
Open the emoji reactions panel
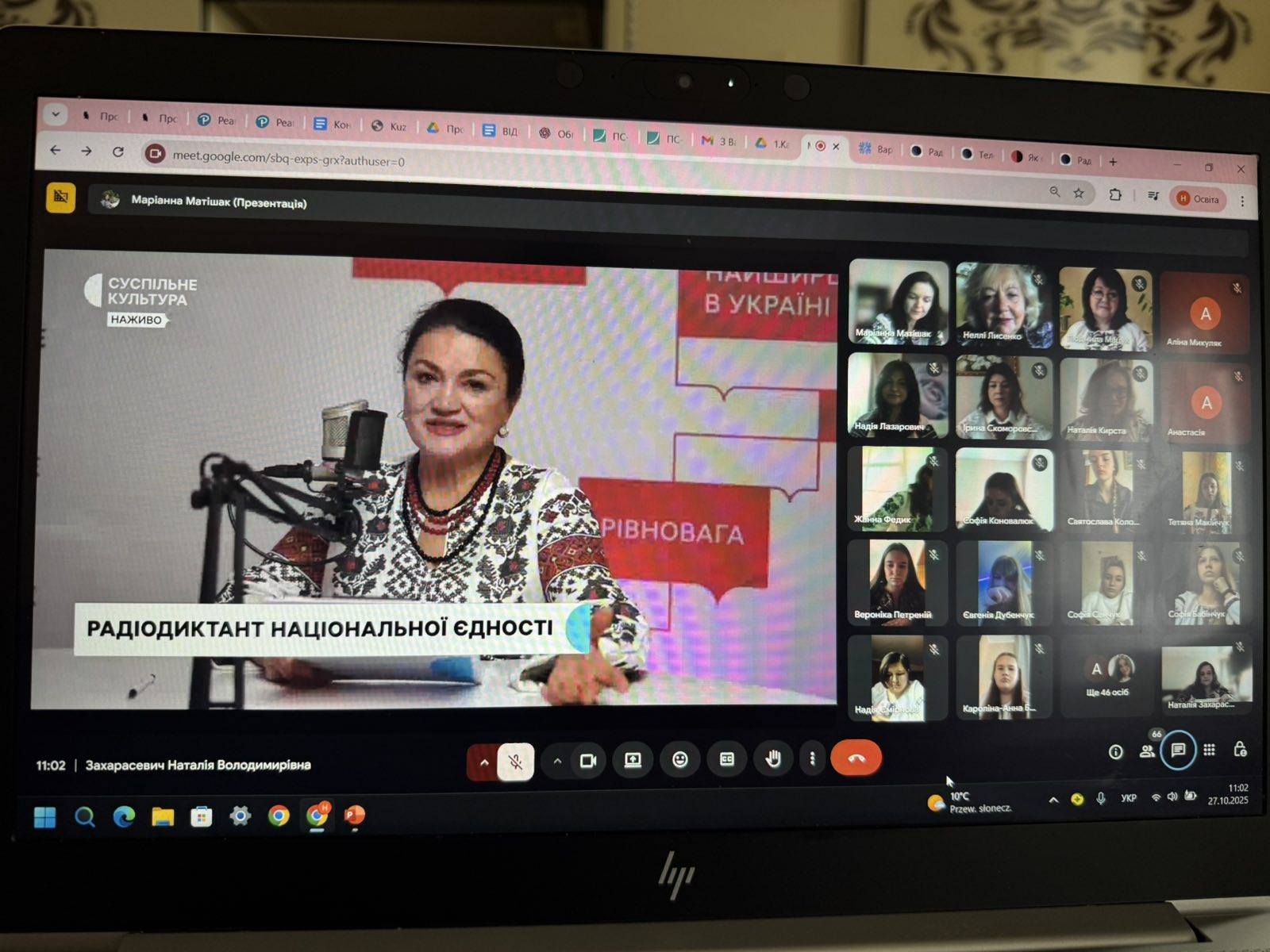pyautogui.click(x=679, y=759)
